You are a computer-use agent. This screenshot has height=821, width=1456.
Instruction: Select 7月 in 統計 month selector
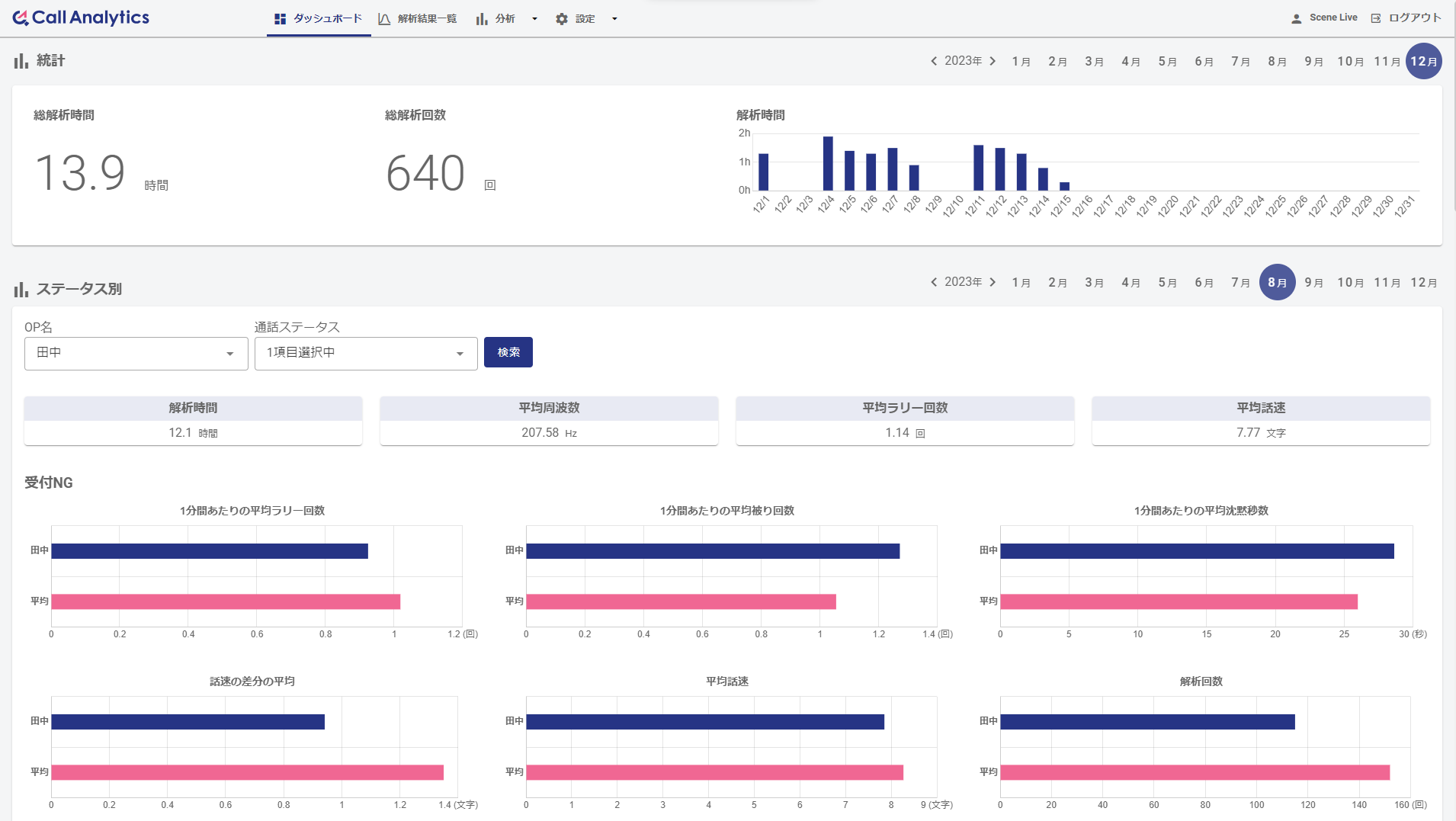pyautogui.click(x=1241, y=61)
